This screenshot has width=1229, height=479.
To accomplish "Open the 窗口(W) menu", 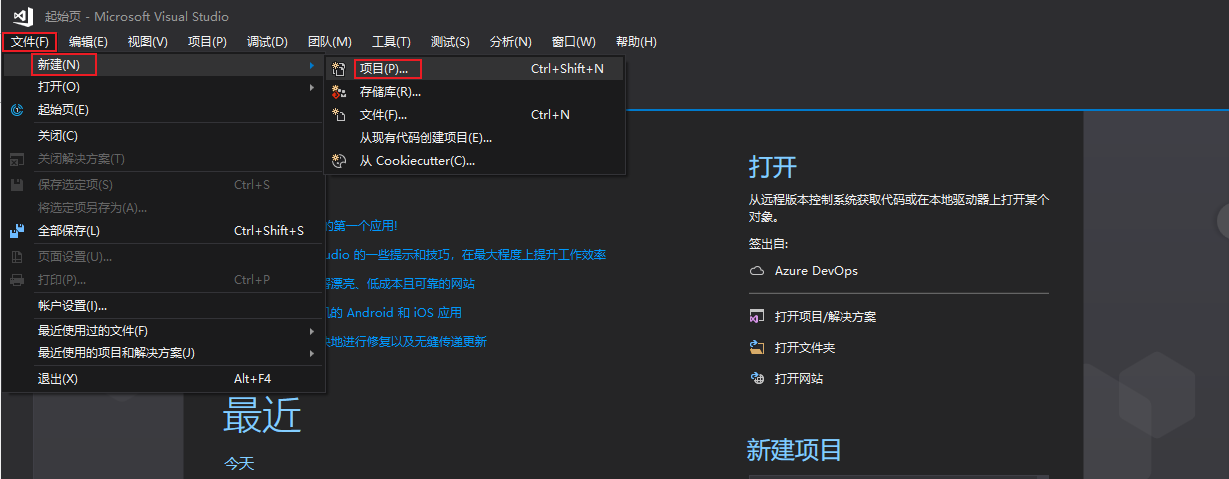I will point(573,42).
